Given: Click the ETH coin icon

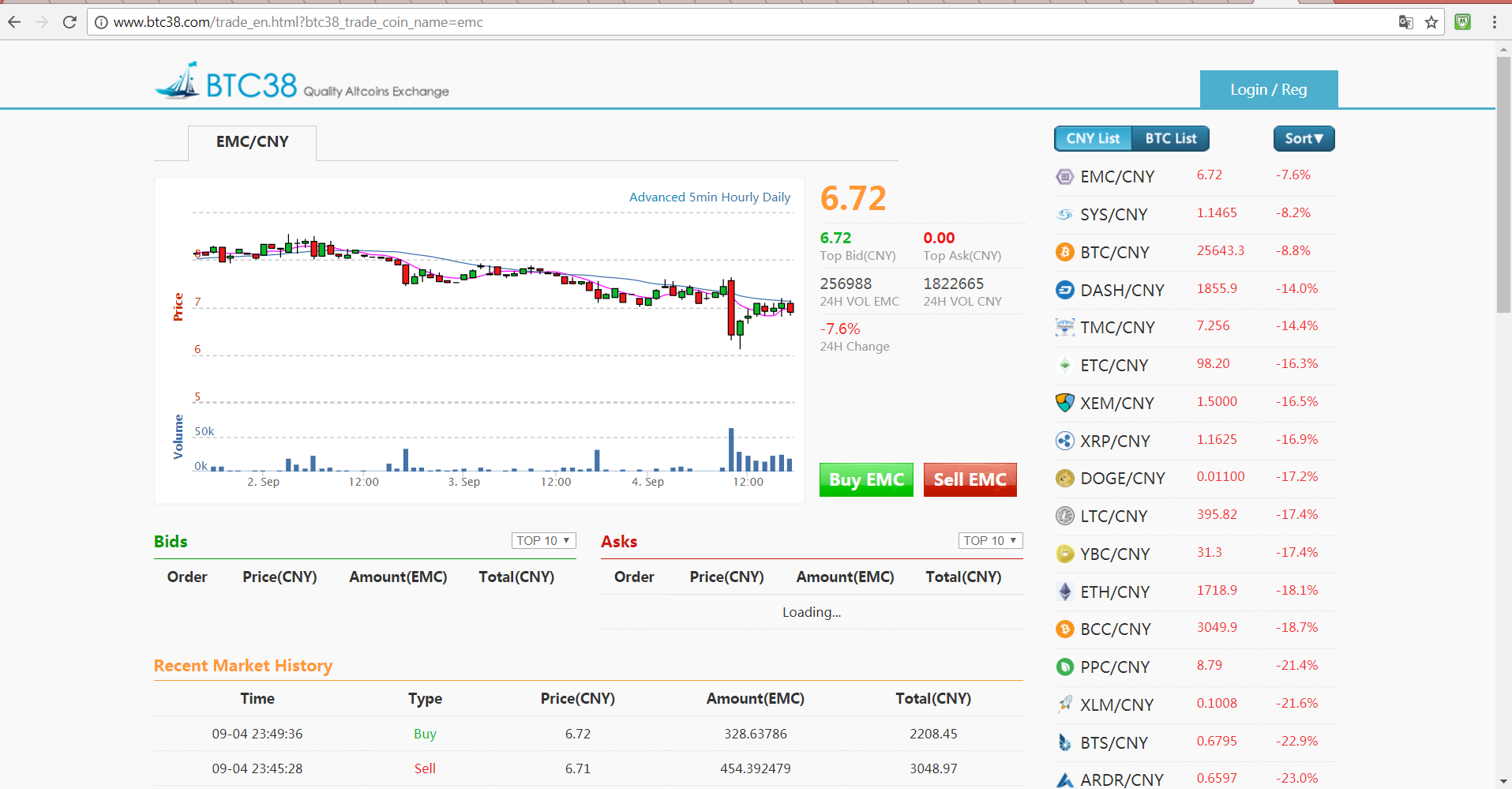Looking at the screenshot, I should [x=1065, y=592].
